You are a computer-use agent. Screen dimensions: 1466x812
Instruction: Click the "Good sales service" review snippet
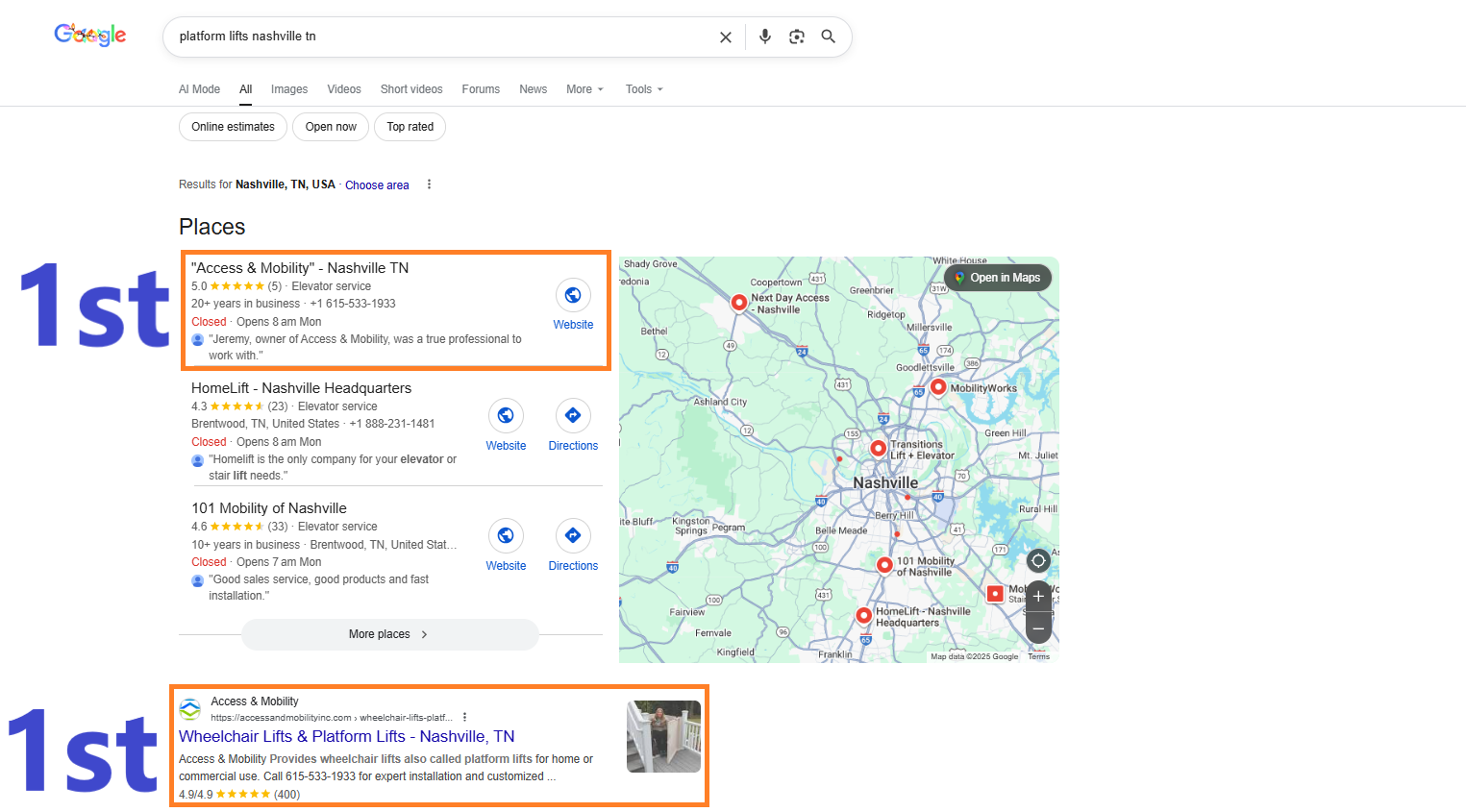pos(319,587)
